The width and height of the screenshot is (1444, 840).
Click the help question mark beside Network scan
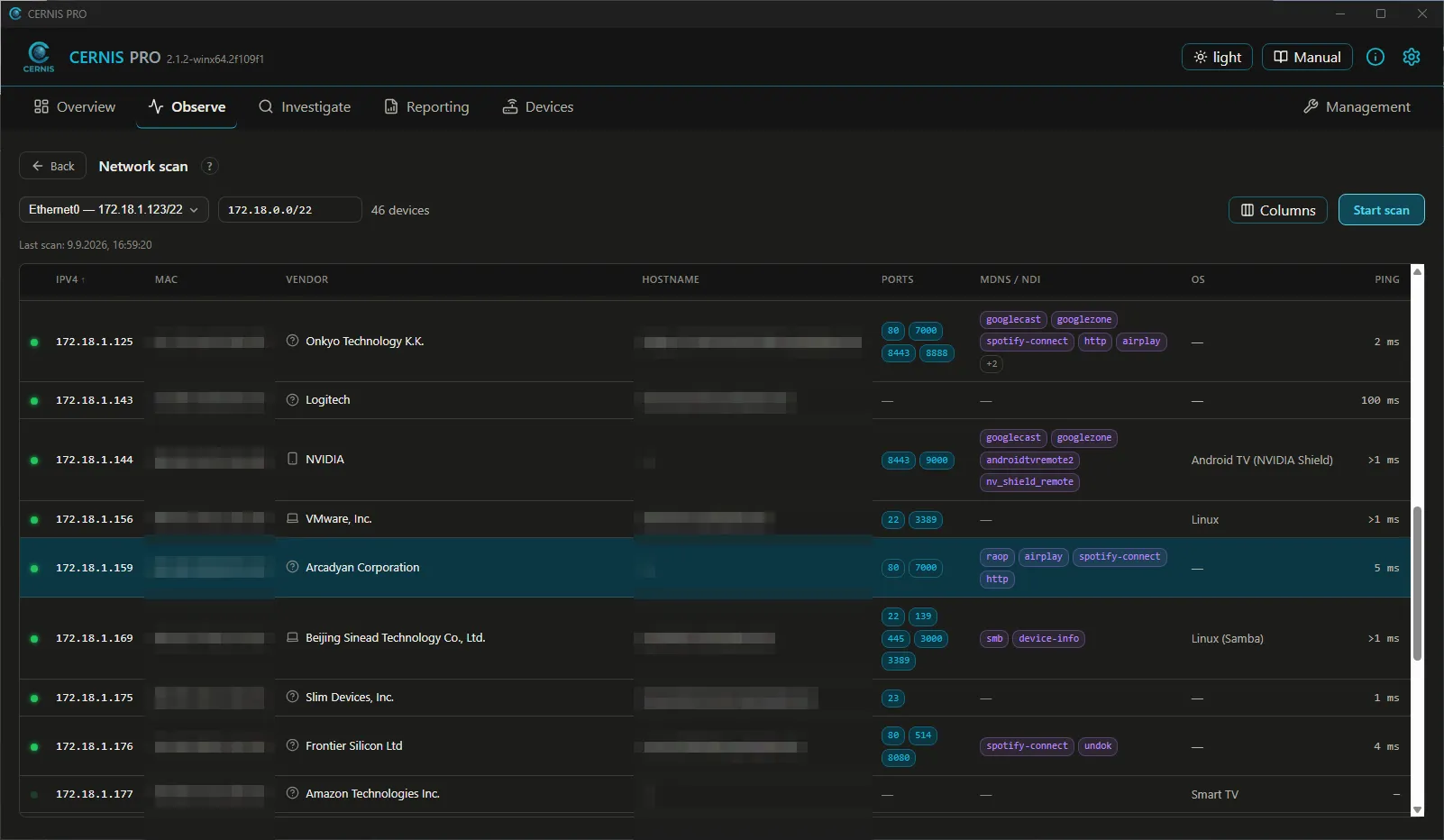[209, 166]
